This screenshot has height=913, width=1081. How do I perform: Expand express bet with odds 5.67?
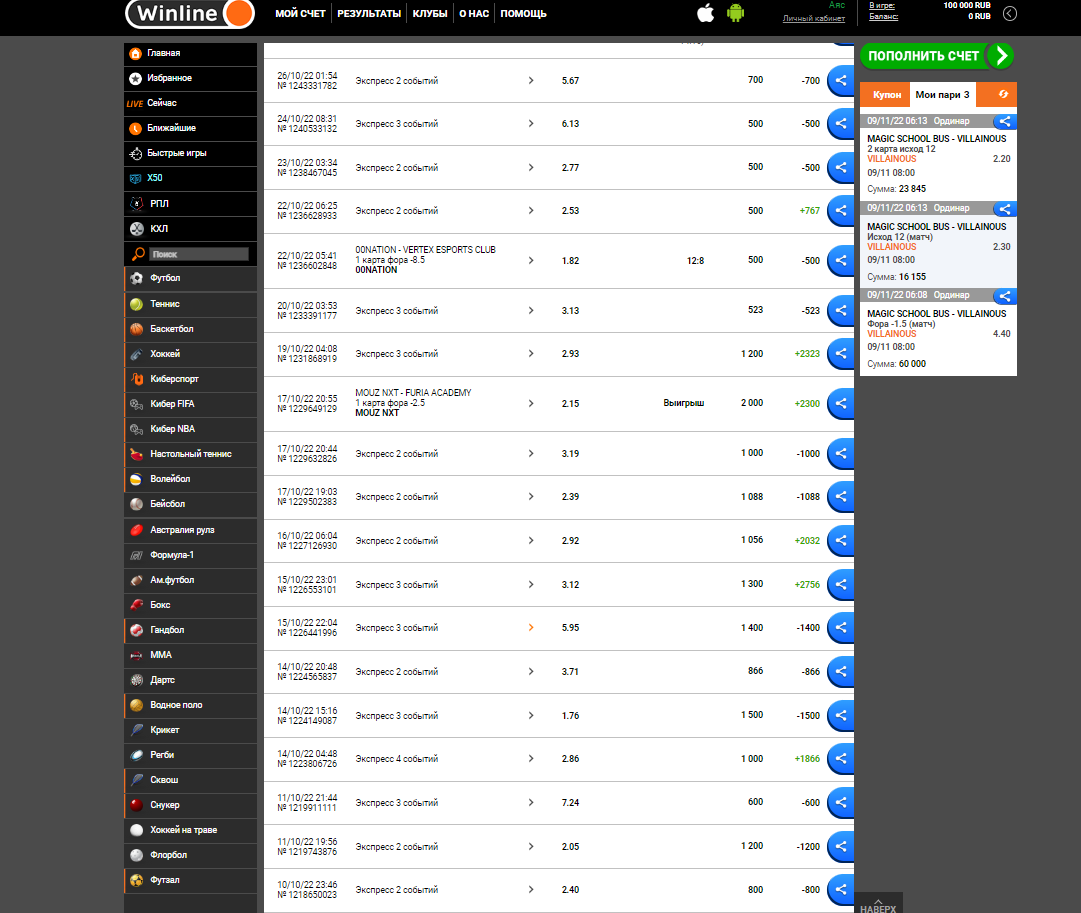pyautogui.click(x=531, y=81)
